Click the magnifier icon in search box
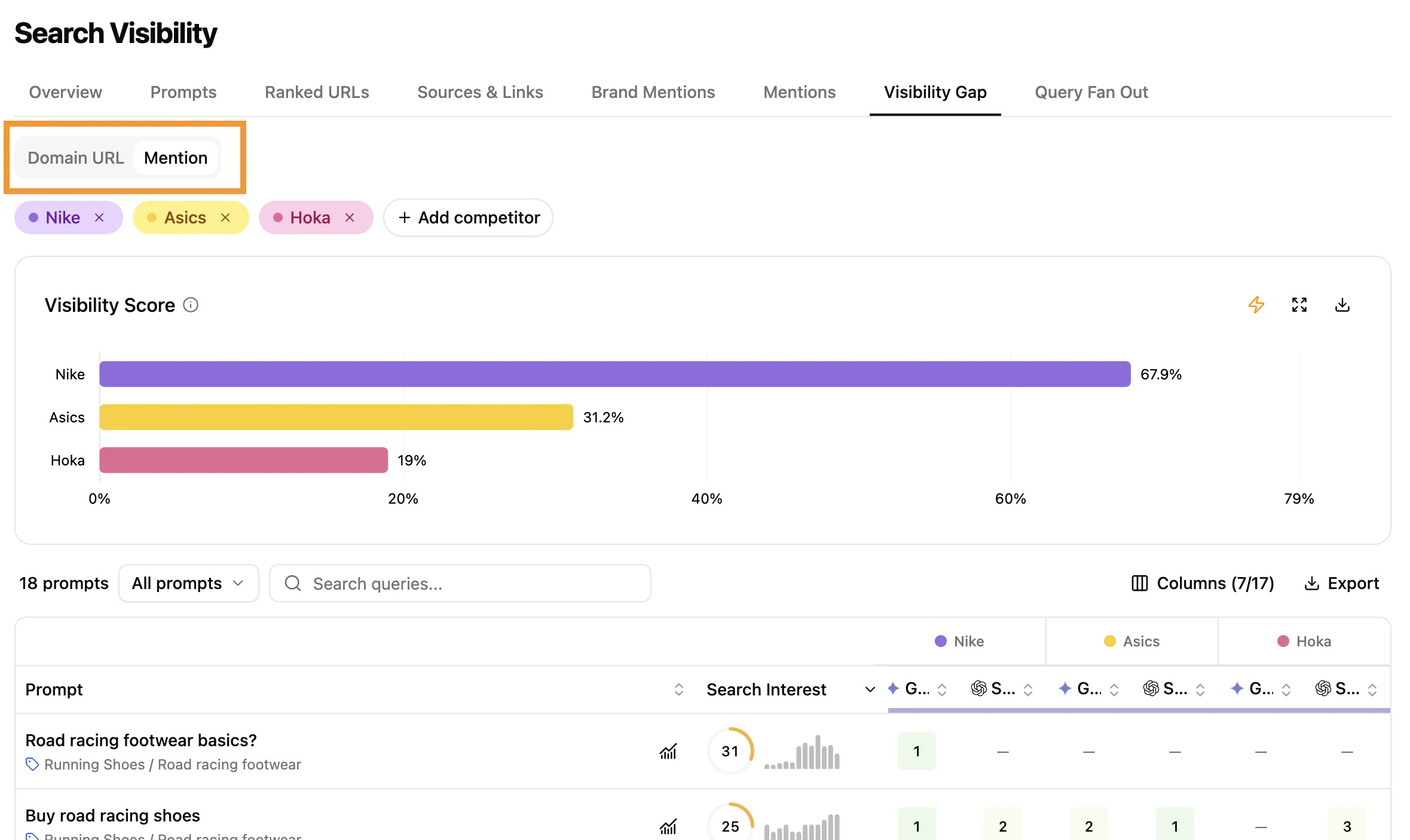This screenshot has height=840, width=1410. pyautogui.click(x=293, y=583)
